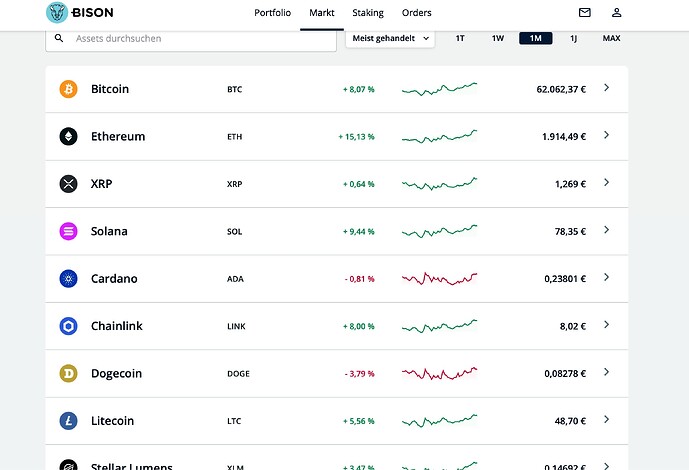Select the 1W time range

(498, 38)
